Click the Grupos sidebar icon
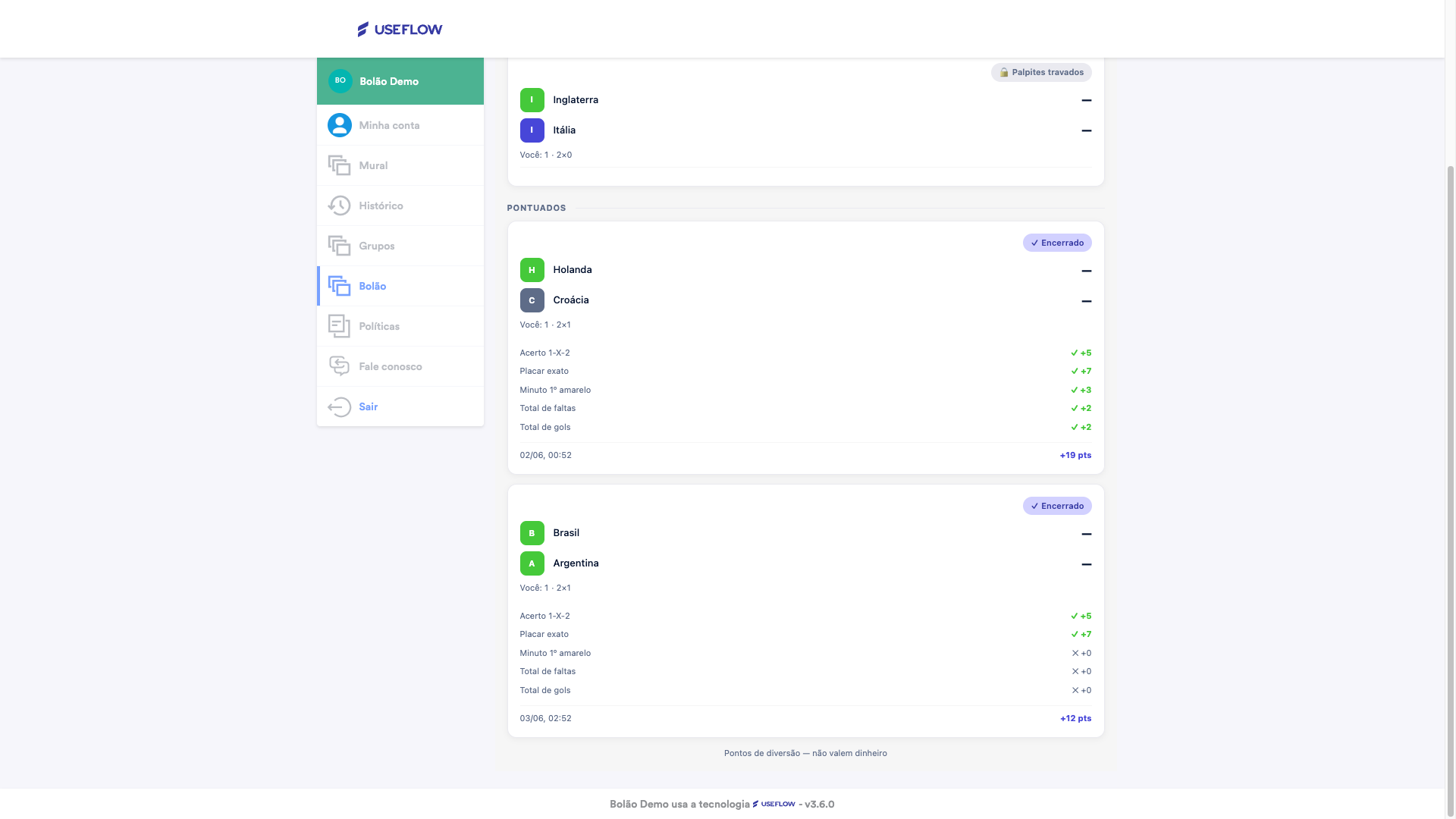Image resolution: width=1456 pixels, height=819 pixels. tap(339, 246)
